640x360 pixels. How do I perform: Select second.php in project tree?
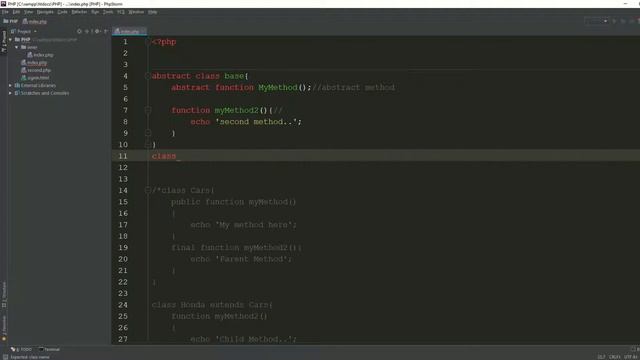coord(36,70)
